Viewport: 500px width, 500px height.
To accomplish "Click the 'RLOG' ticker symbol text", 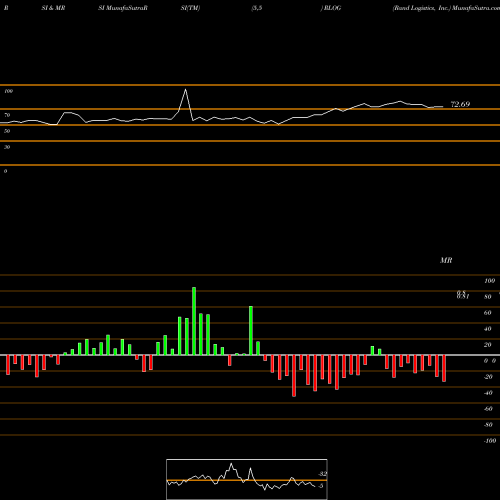I will [332, 8].
